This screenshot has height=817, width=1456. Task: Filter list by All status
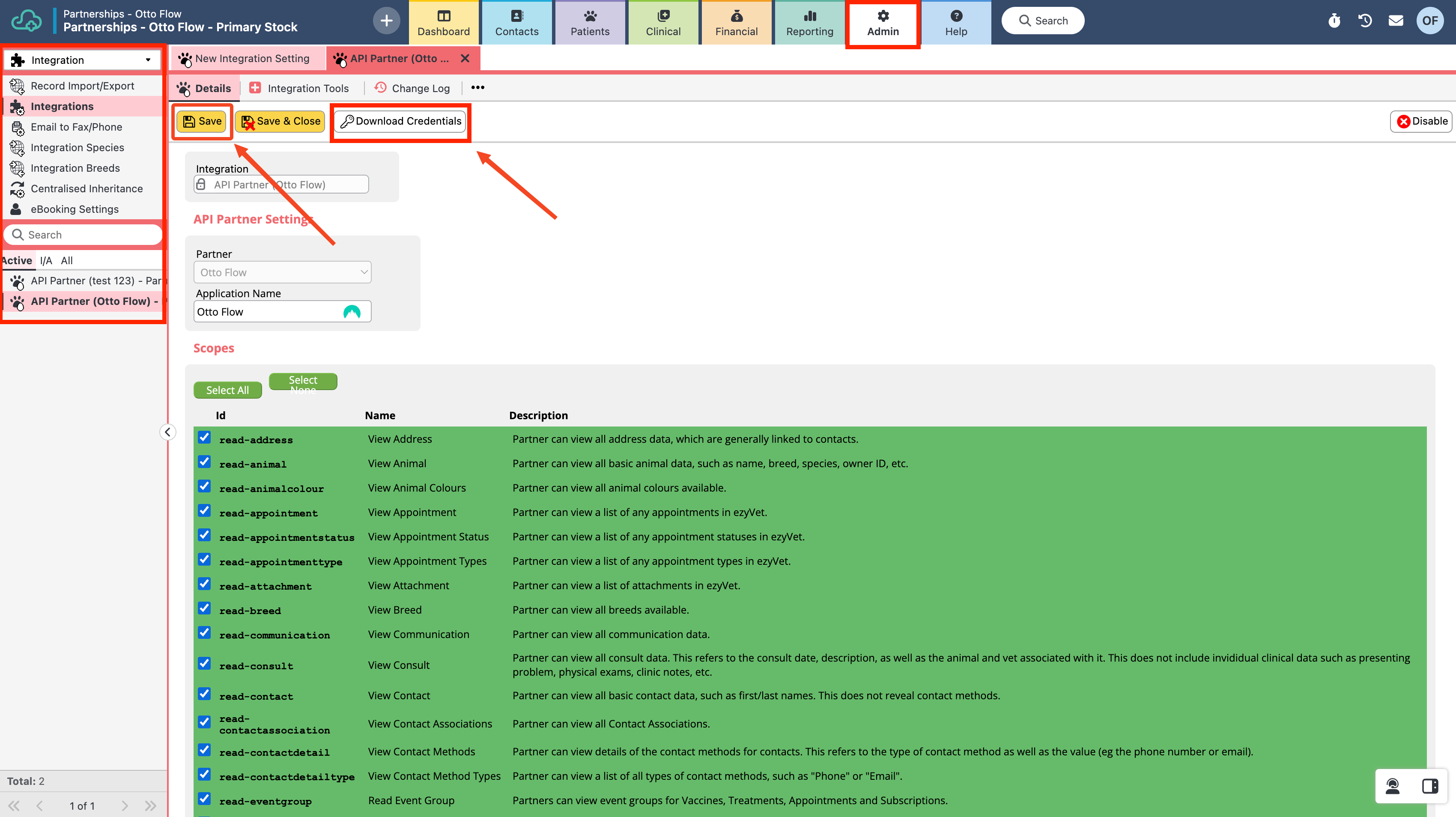click(x=67, y=260)
